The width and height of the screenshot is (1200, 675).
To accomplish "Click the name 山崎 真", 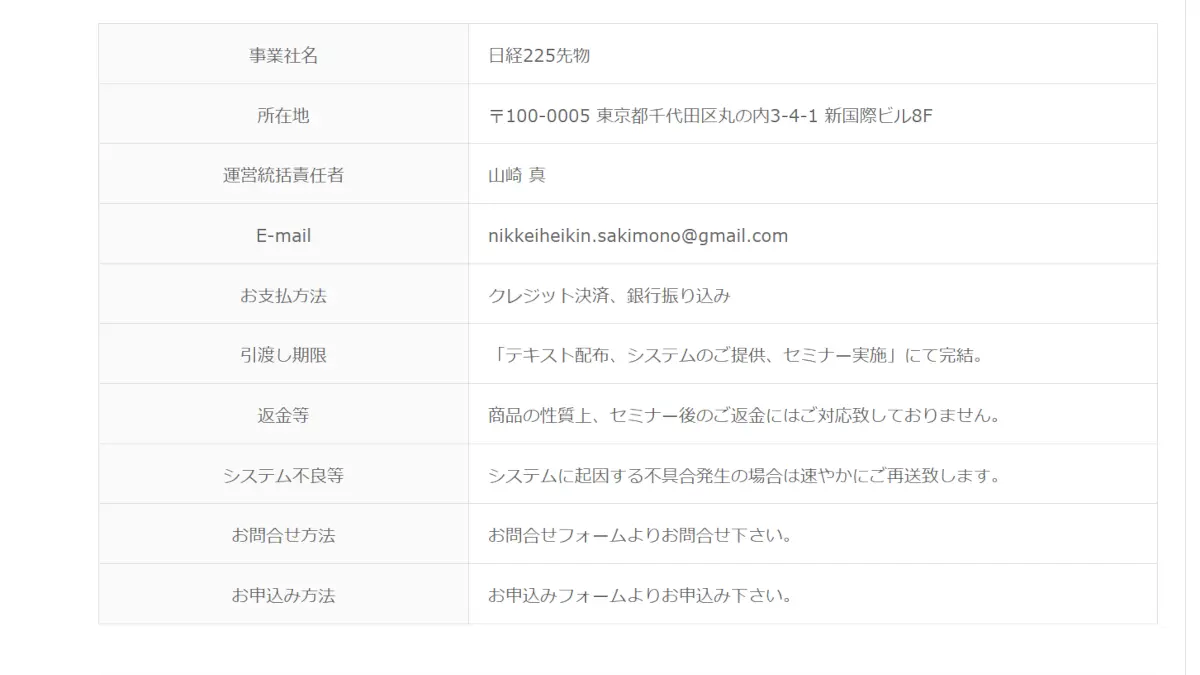I will (x=517, y=176).
